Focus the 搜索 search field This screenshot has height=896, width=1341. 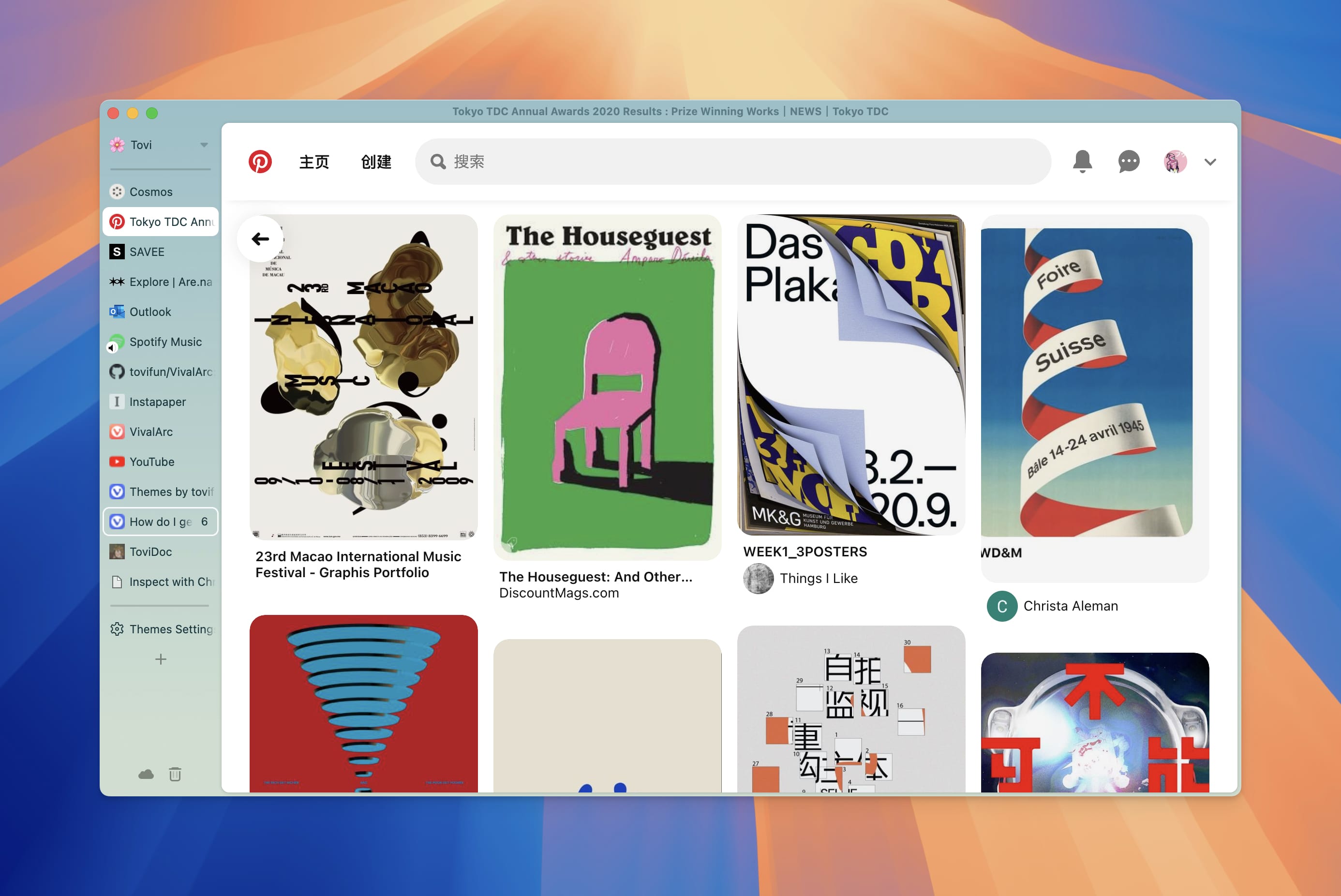point(733,162)
